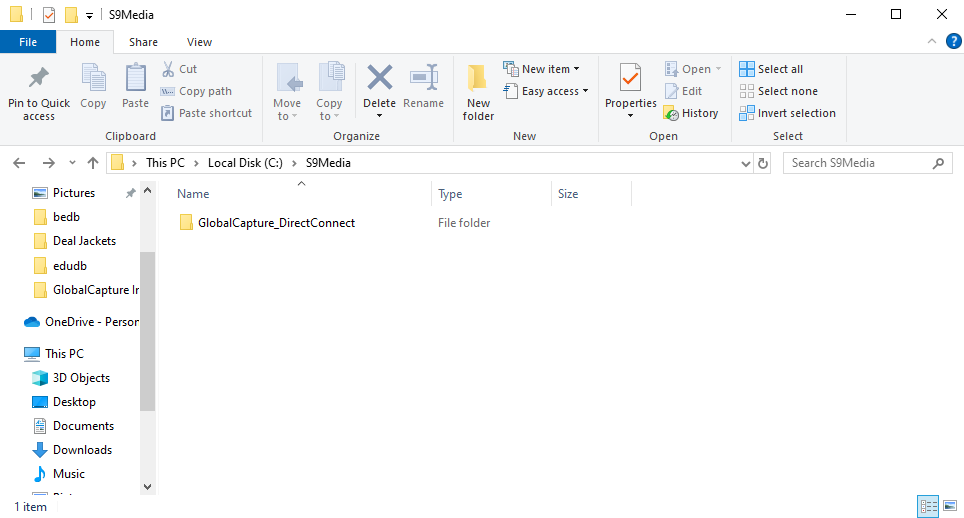This screenshot has height=518, width=964.
Task: Click Invert selection in the ribbon
Action: pos(747,113)
